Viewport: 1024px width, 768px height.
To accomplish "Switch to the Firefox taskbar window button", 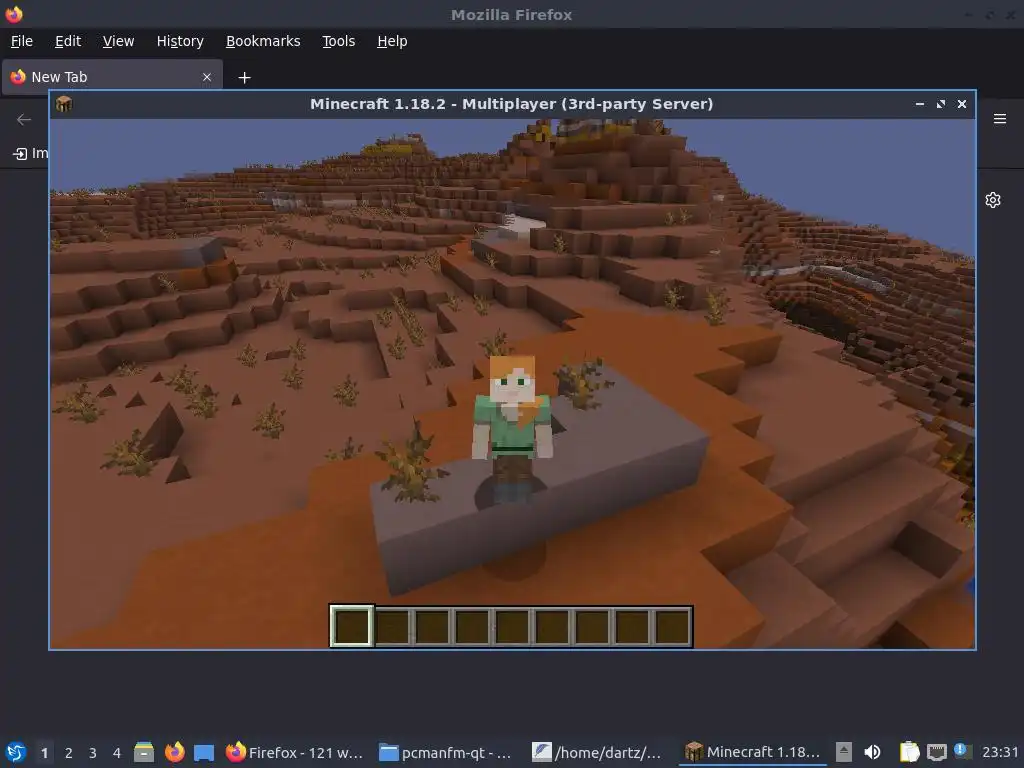I will [294, 752].
